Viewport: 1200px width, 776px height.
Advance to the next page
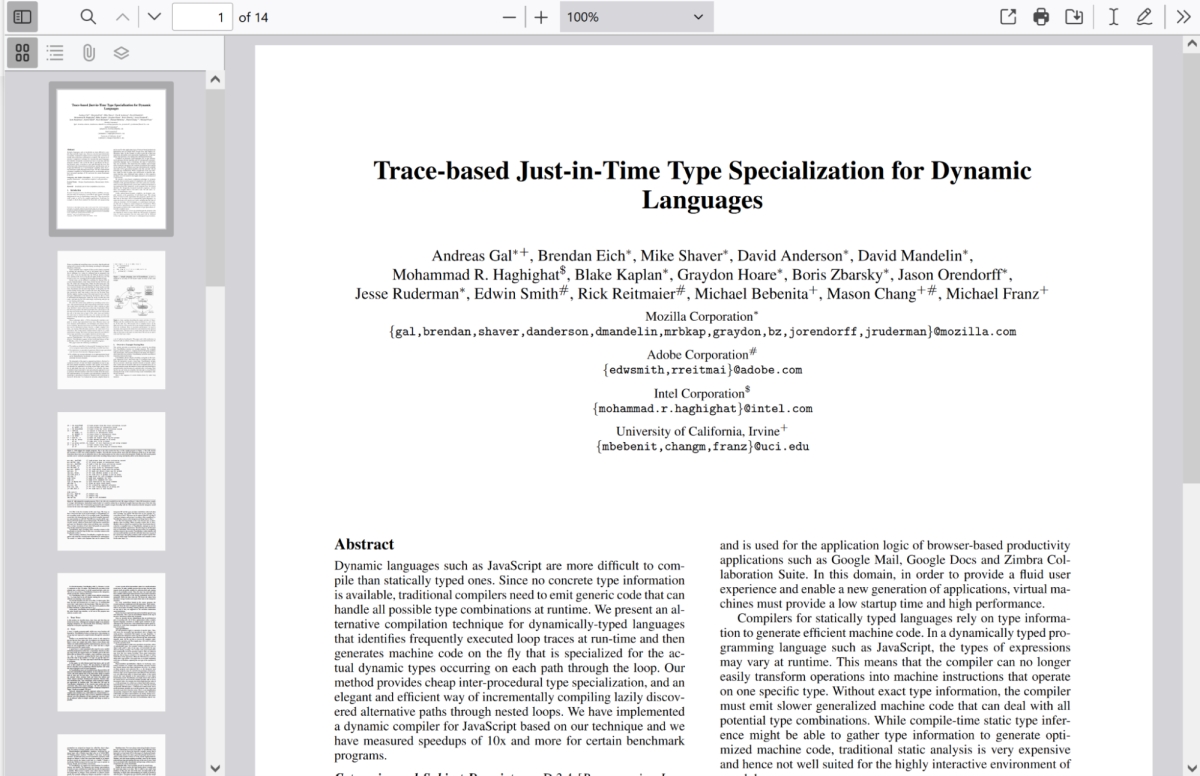[x=152, y=16]
